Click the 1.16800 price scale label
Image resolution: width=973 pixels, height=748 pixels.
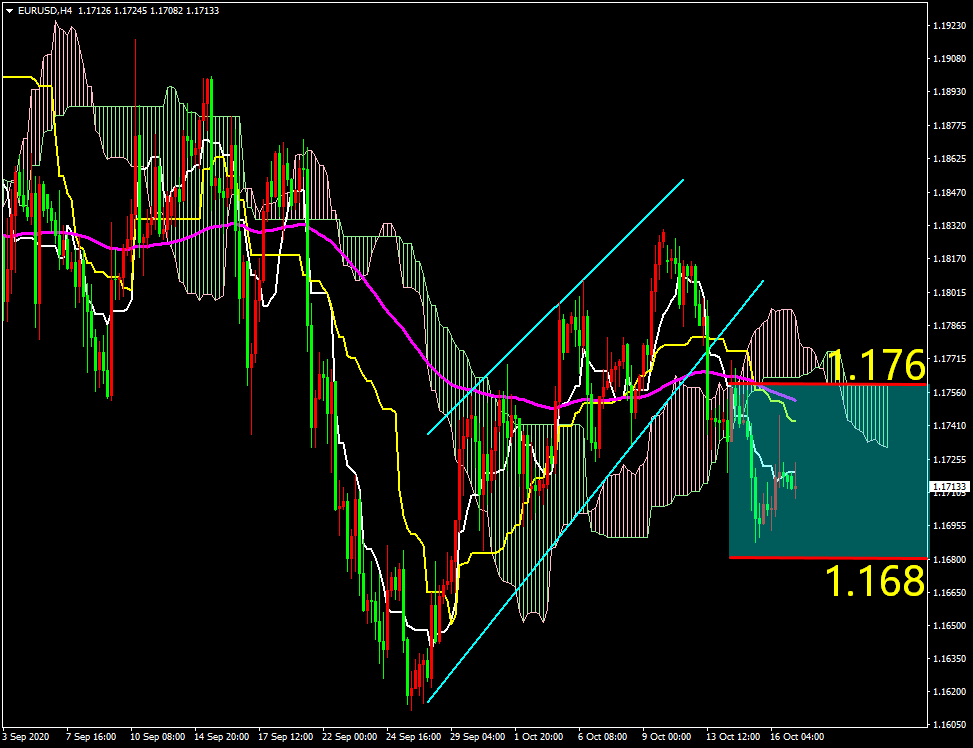(x=949, y=558)
